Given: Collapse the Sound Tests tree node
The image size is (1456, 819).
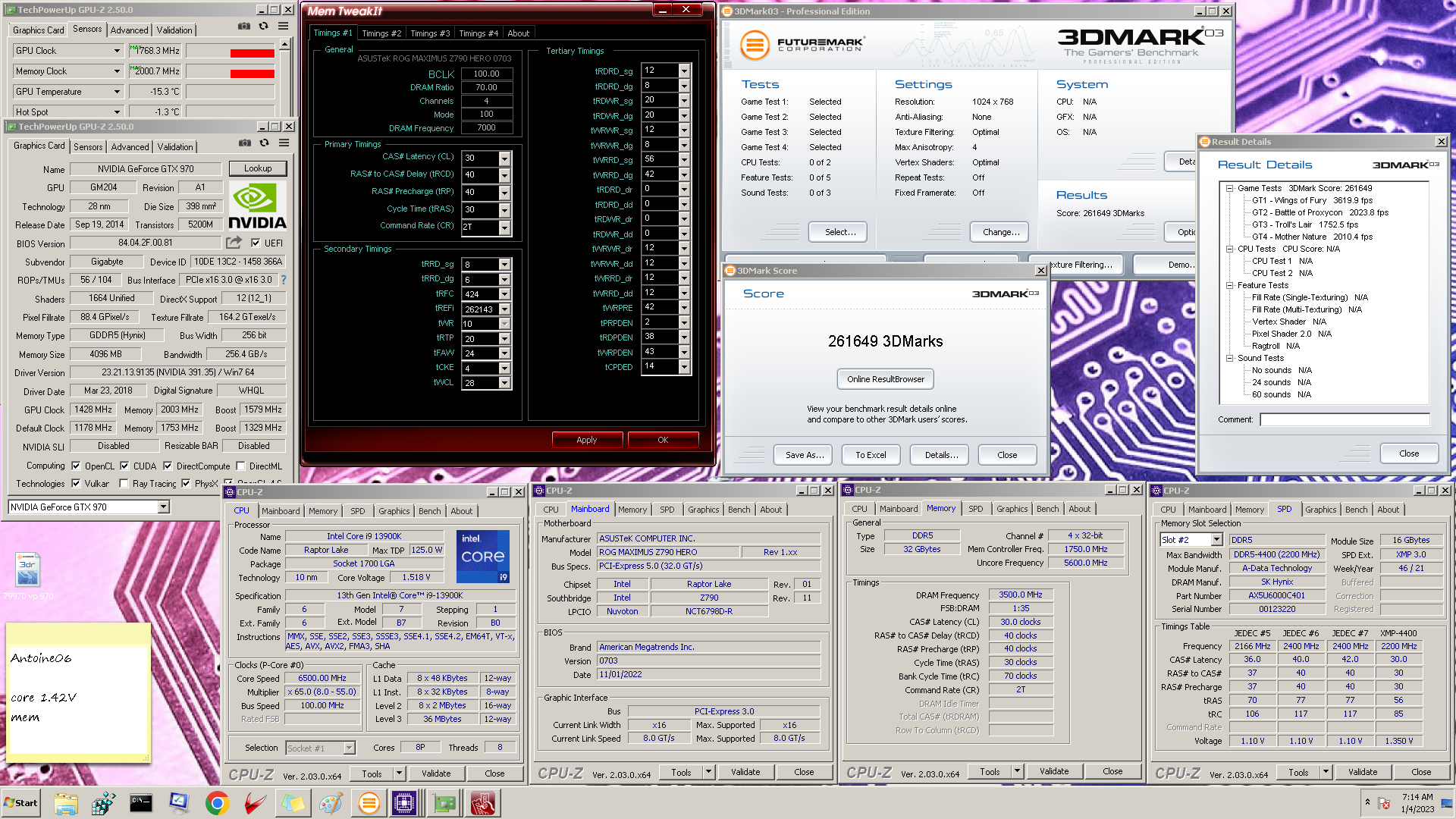Looking at the screenshot, I should click(1229, 358).
